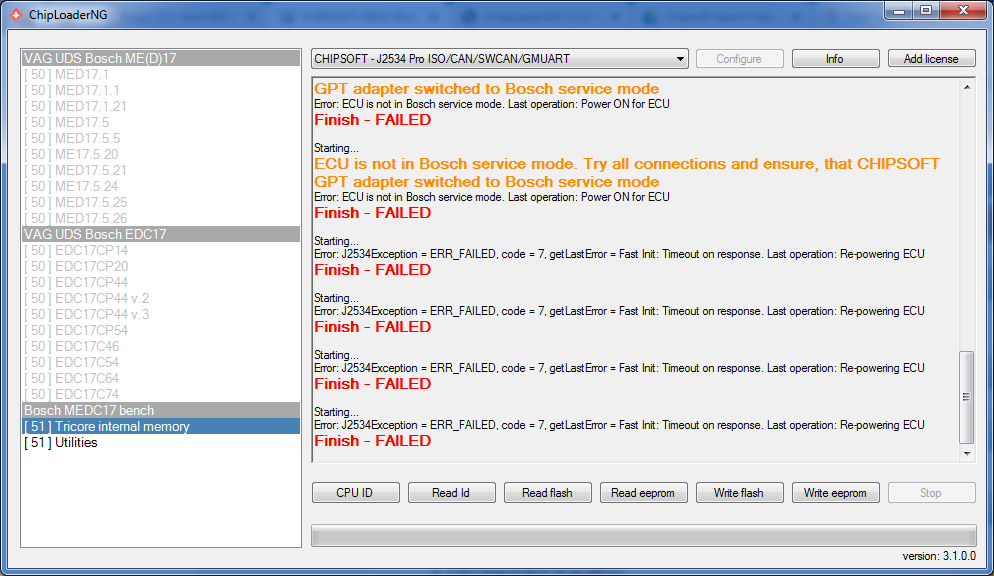Click the Info button
This screenshot has height=576, width=994.
835,59
